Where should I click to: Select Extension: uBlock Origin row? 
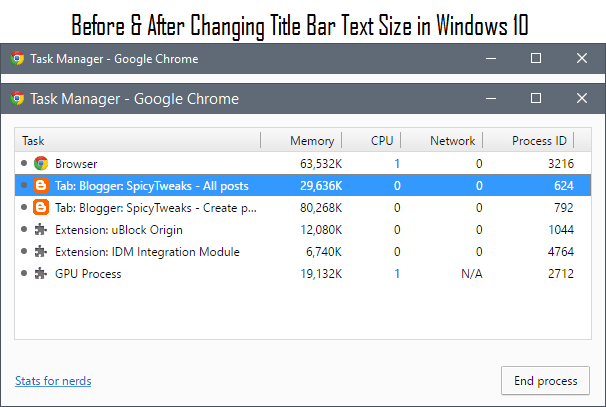click(x=303, y=230)
